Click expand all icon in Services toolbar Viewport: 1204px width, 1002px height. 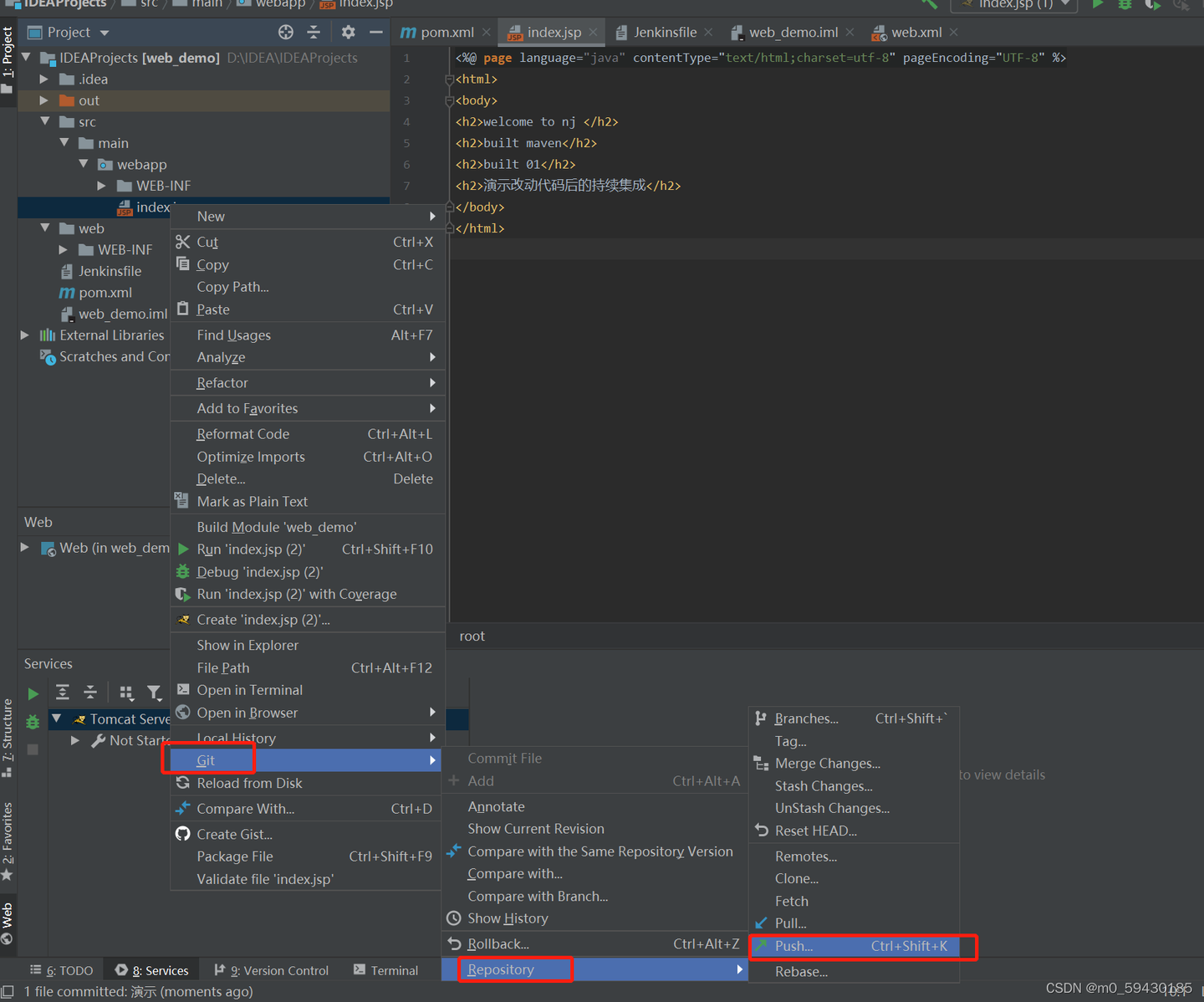pyautogui.click(x=63, y=693)
